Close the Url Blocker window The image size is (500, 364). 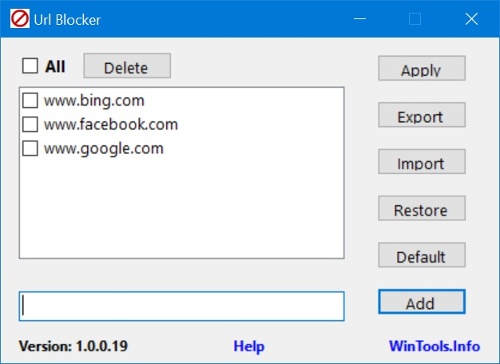pyautogui.click(x=472, y=19)
